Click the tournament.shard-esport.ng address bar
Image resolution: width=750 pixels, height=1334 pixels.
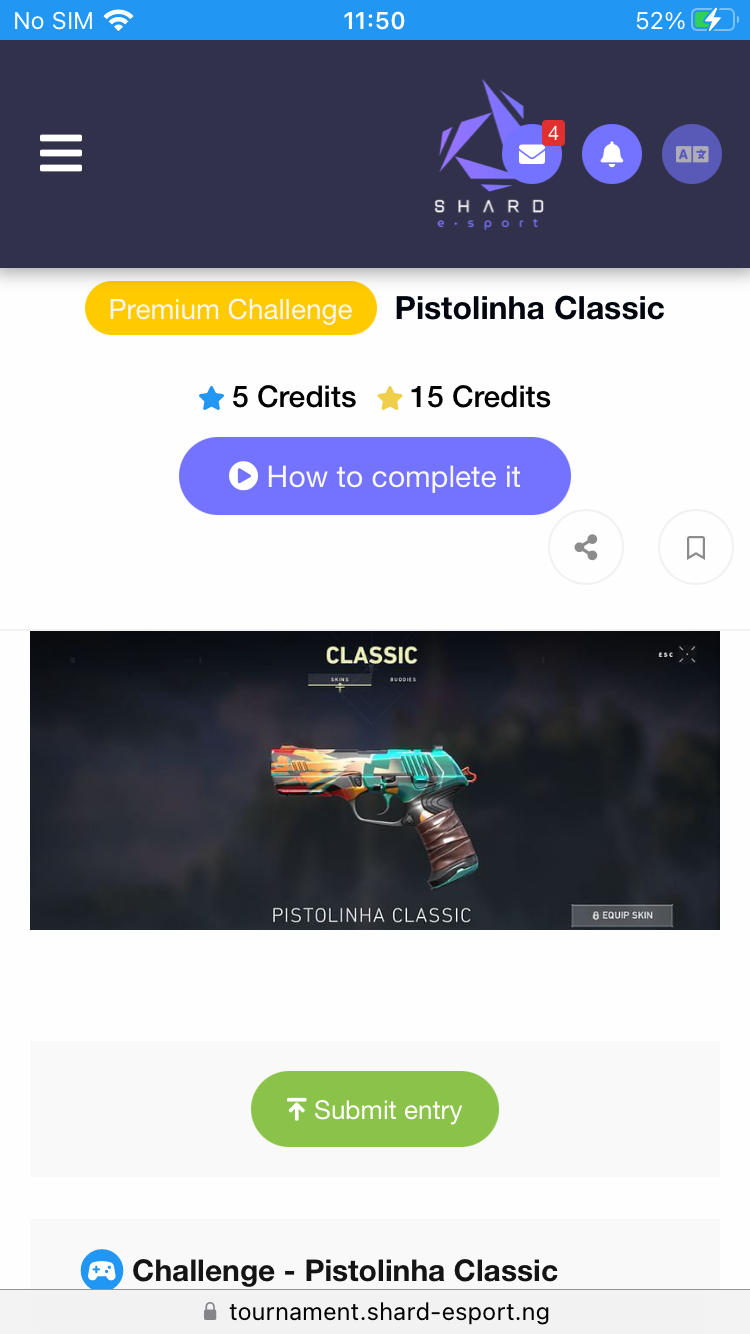point(375,1311)
